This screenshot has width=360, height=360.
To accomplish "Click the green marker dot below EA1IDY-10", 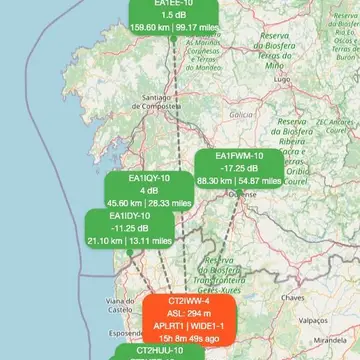I will click(x=130, y=253).
